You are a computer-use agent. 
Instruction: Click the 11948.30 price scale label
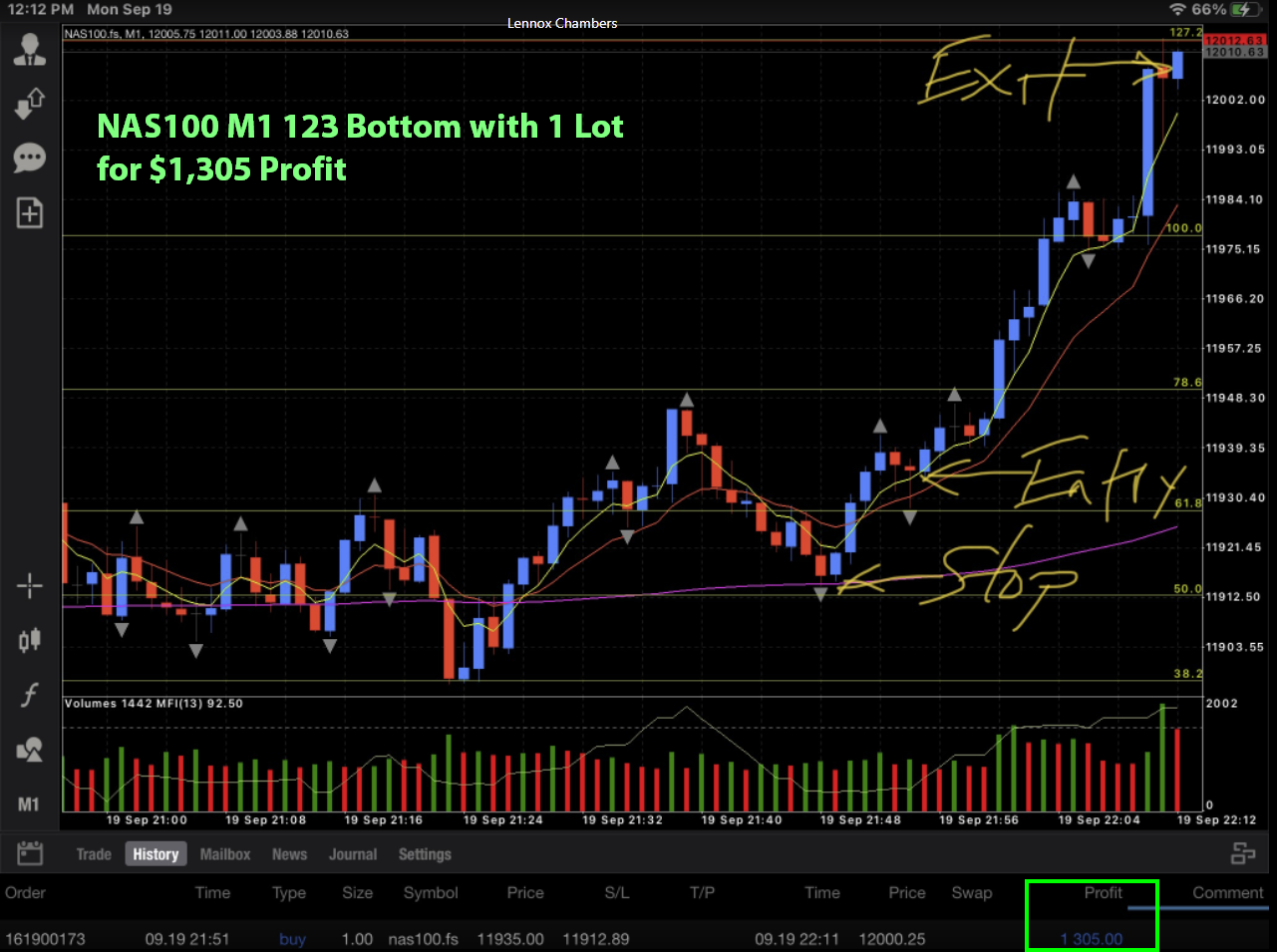[x=1235, y=398]
